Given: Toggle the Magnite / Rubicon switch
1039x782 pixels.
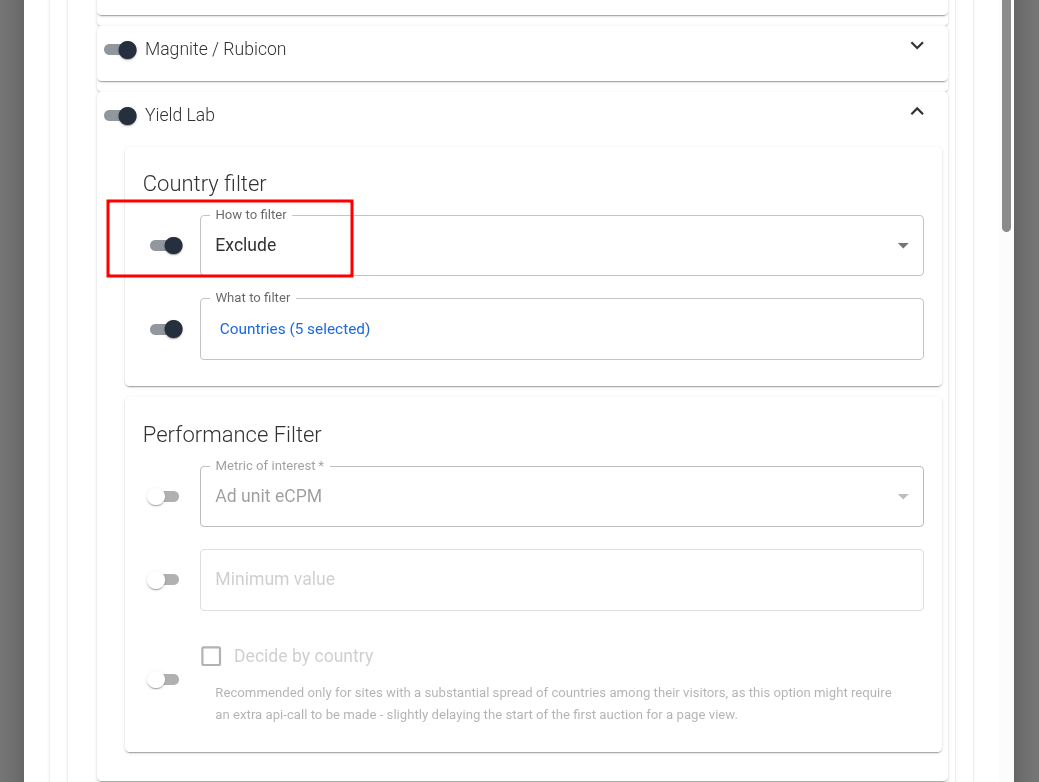Looking at the screenshot, I should pyautogui.click(x=120, y=50).
